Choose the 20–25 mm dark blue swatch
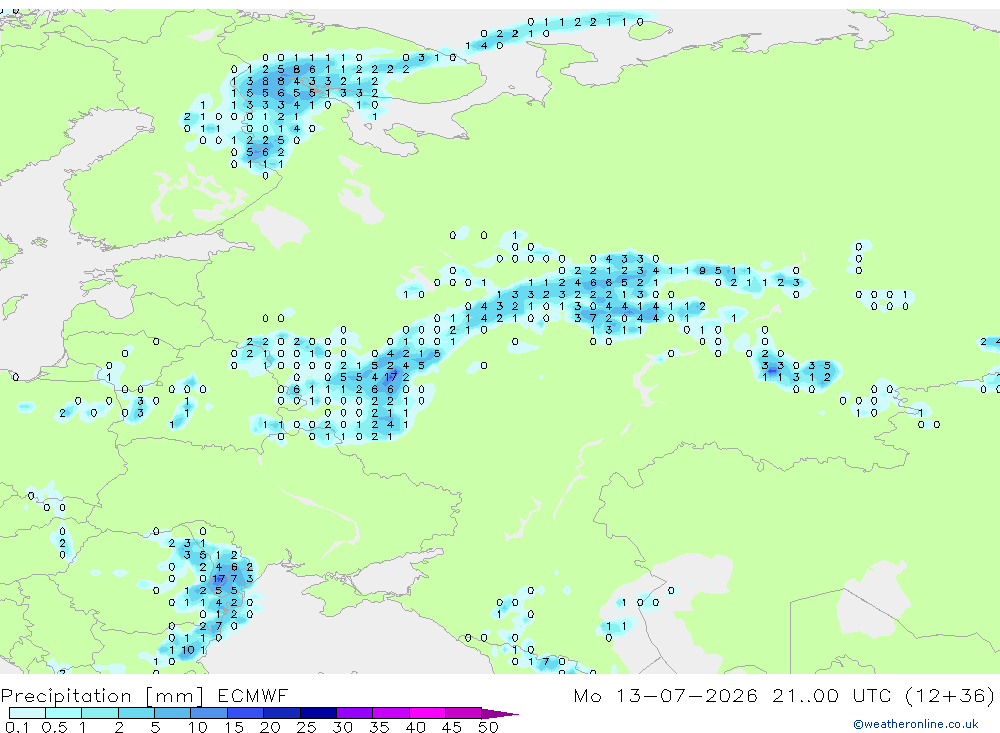 [282, 713]
